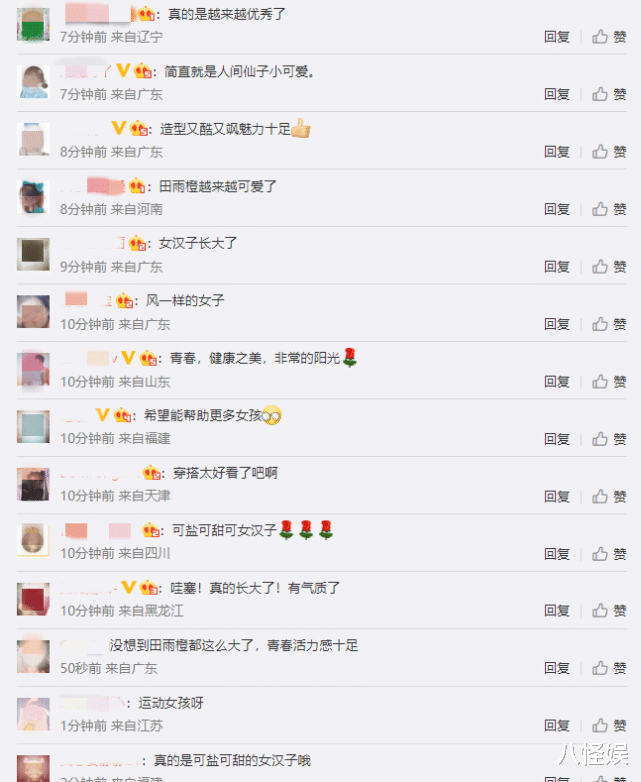Click 赞 text on 哇塞！真的长大了 comment
The height and width of the screenshot is (782, 641).
(x=620, y=611)
